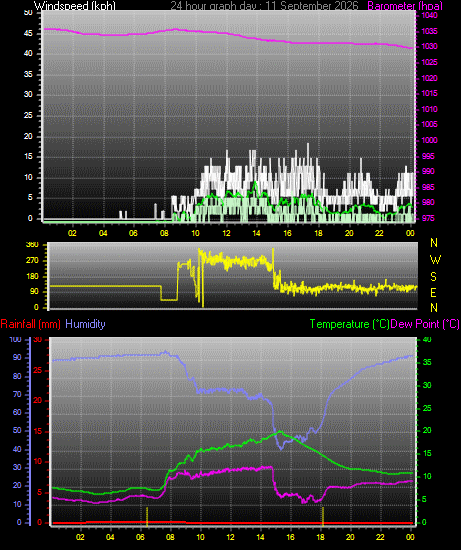Click the 12 hour label under windspeed graph

coord(226,233)
